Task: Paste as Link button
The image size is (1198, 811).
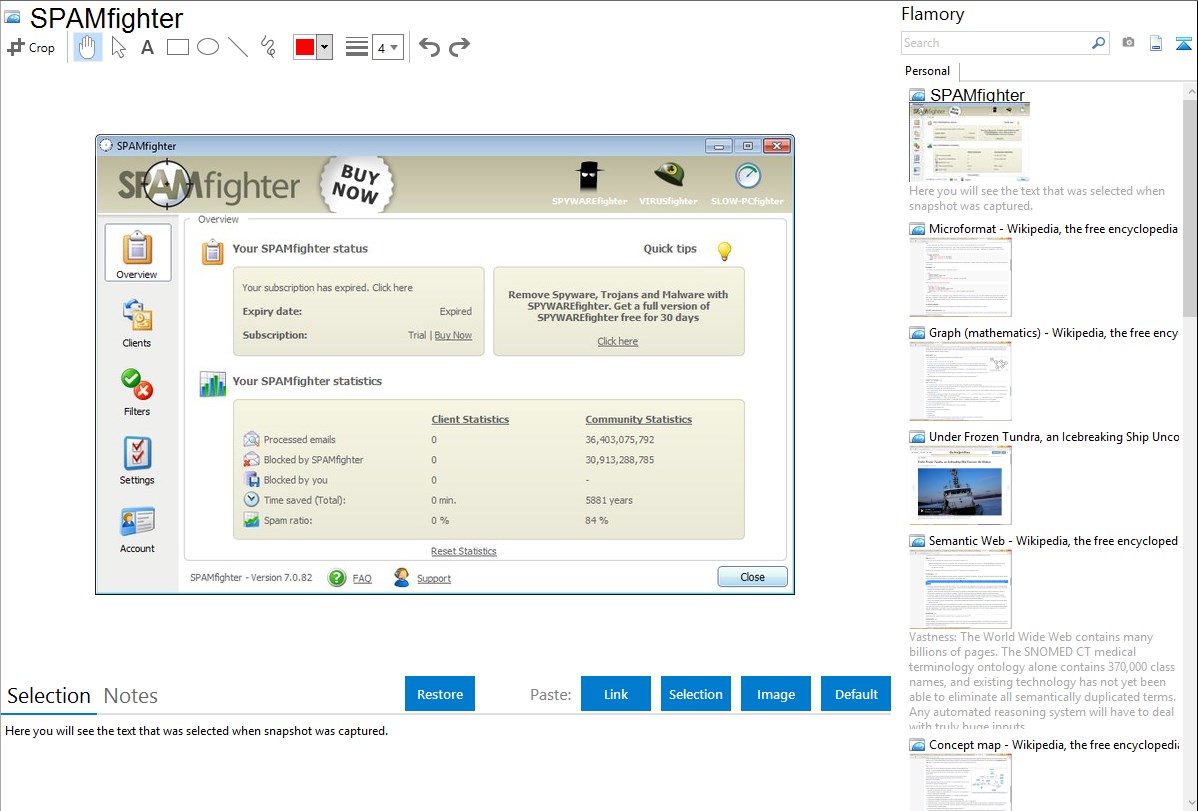Action: pos(616,694)
